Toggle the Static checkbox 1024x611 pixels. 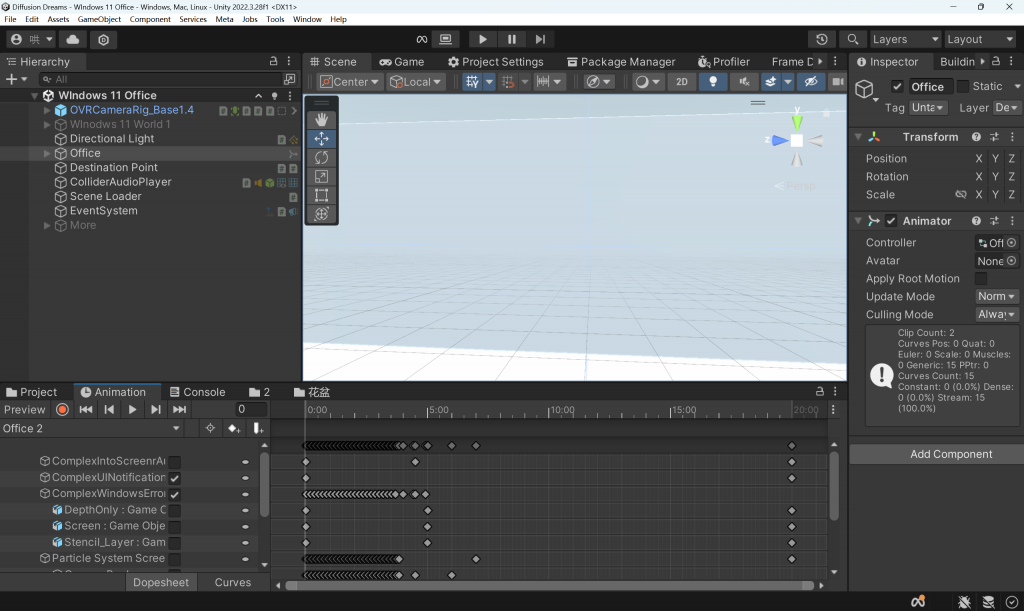pyautogui.click(x=963, y=86)
